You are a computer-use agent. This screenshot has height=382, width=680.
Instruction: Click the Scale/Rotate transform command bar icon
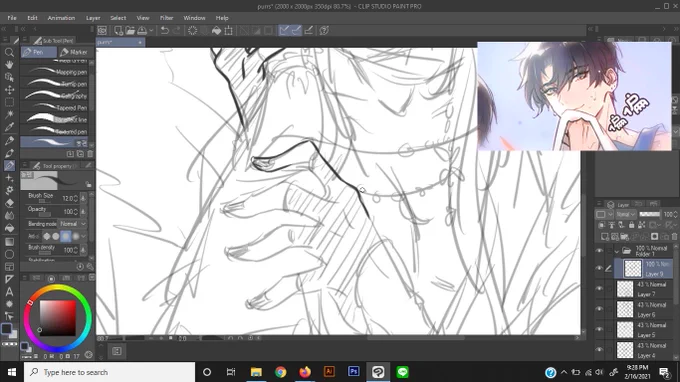tap(229, 30)
